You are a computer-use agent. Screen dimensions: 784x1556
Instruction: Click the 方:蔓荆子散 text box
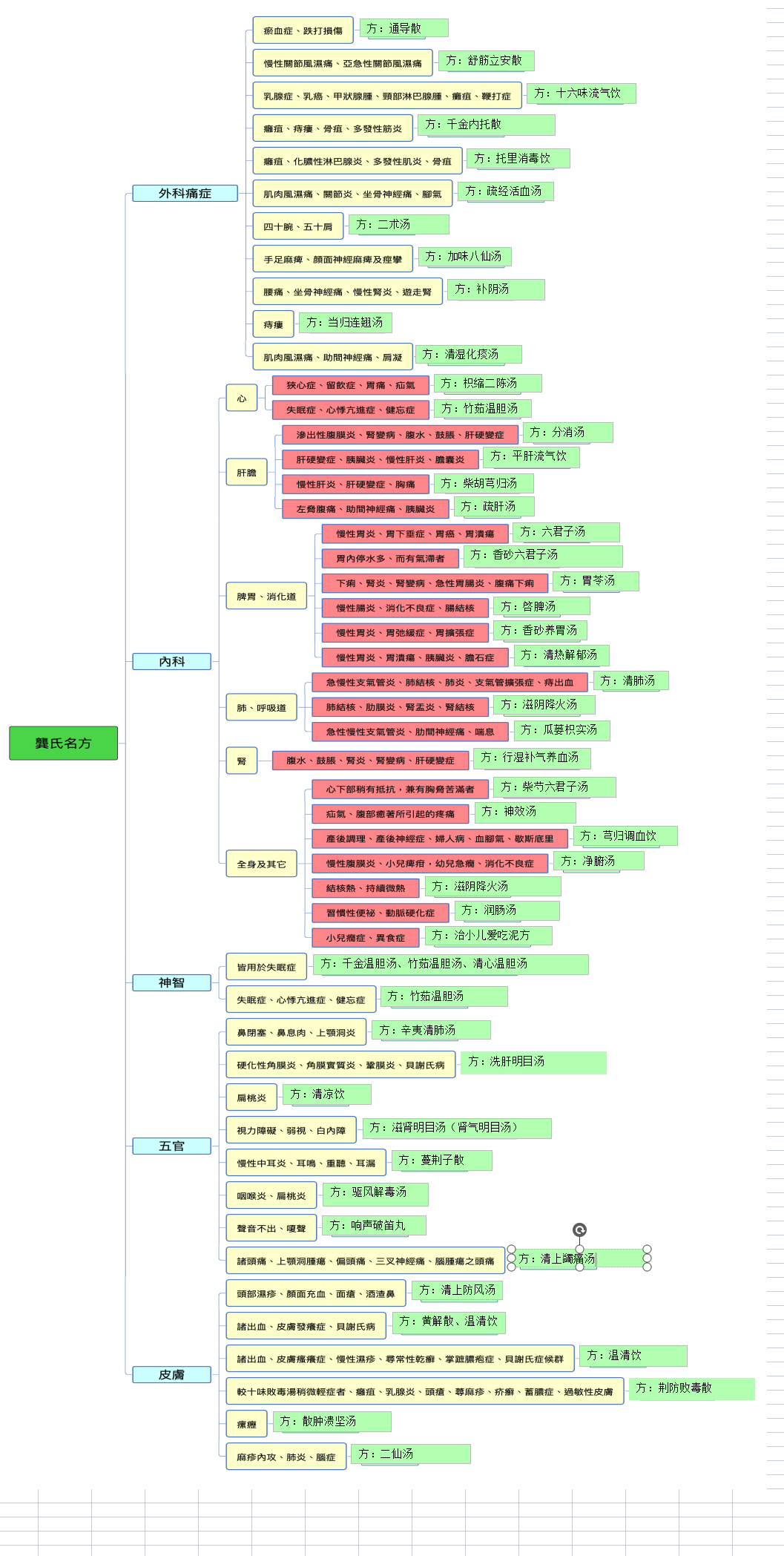pyautogui.click(x=442, y=1161)
